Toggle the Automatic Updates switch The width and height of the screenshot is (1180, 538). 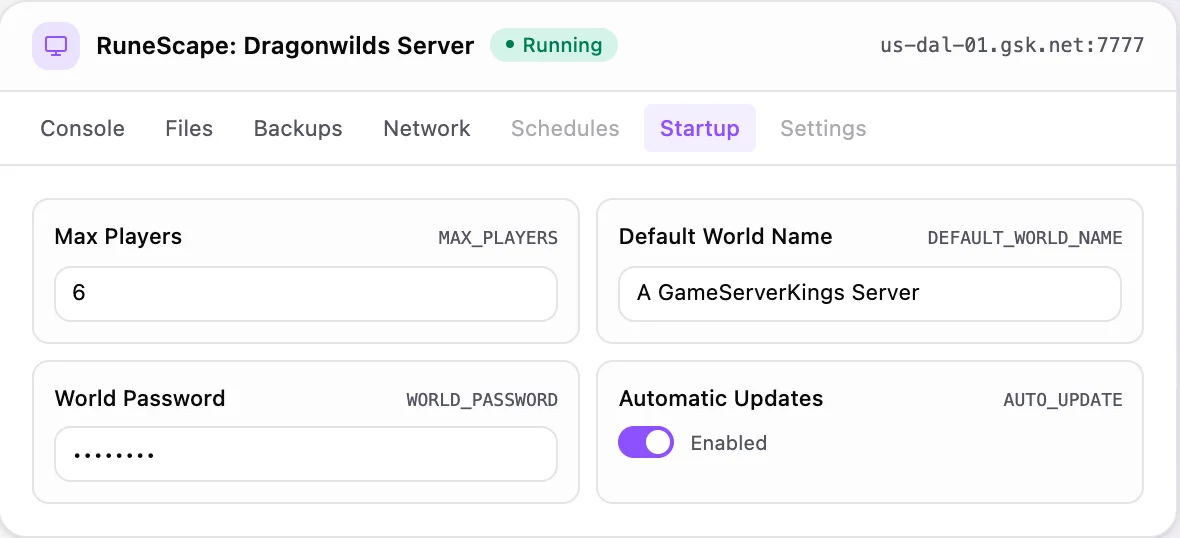pos(646,442)
